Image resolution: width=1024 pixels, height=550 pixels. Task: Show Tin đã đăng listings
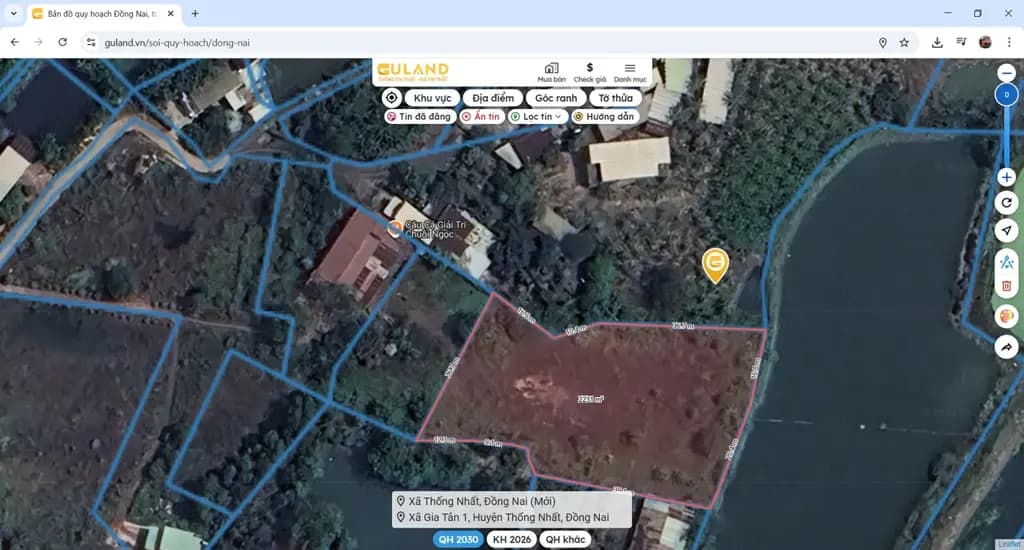point(419,116)
